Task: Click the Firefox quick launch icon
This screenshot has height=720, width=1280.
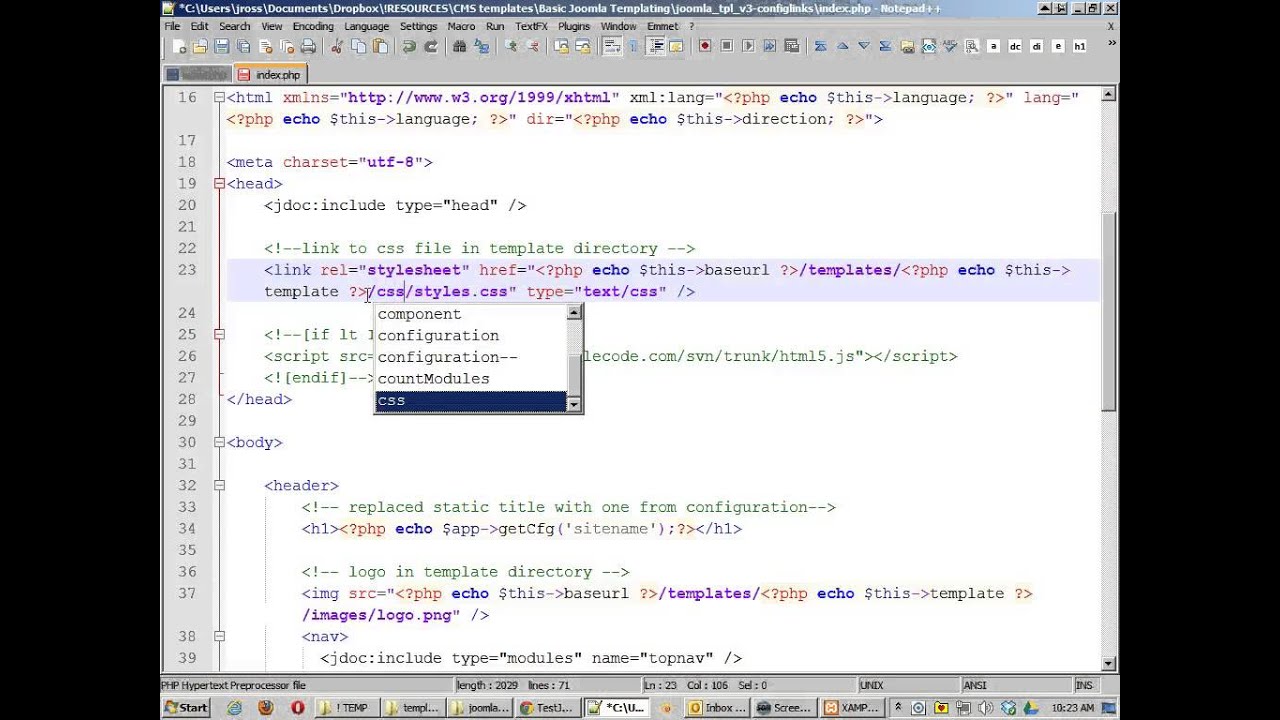Action: (x=265, y=707)
